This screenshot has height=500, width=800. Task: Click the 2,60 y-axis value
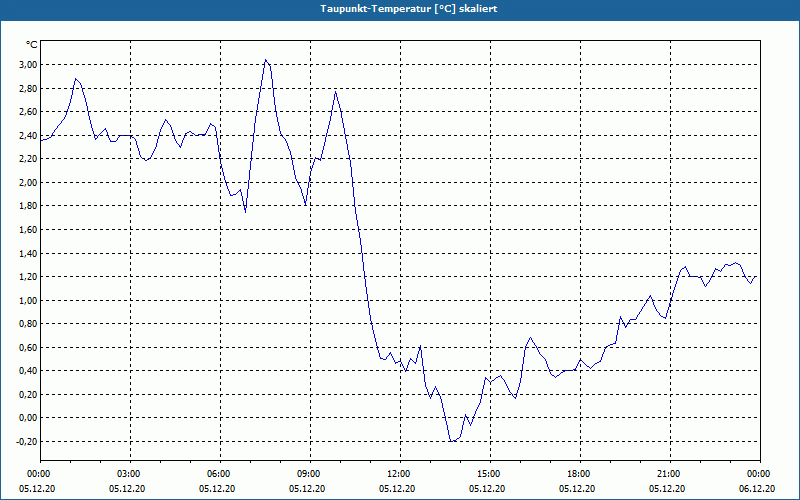click(x=29, y=112)
